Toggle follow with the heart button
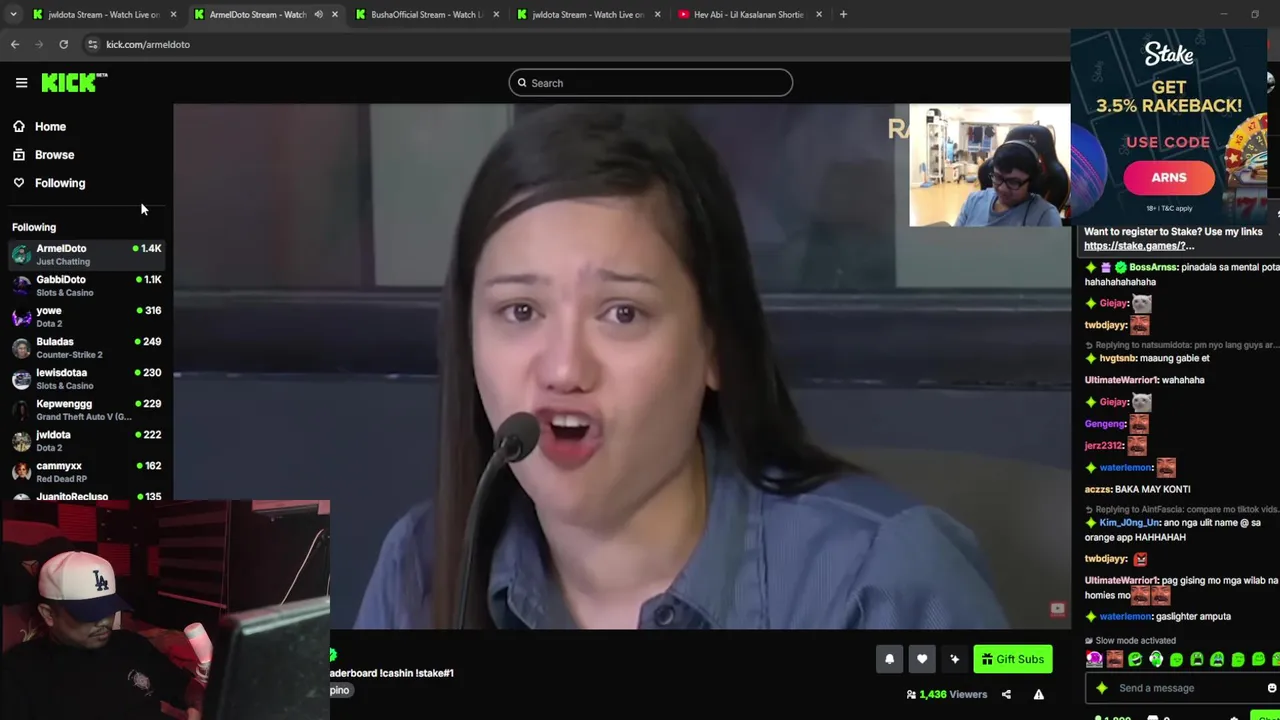This screenshot has width=1280, height=720. click(x=922, y=659)
